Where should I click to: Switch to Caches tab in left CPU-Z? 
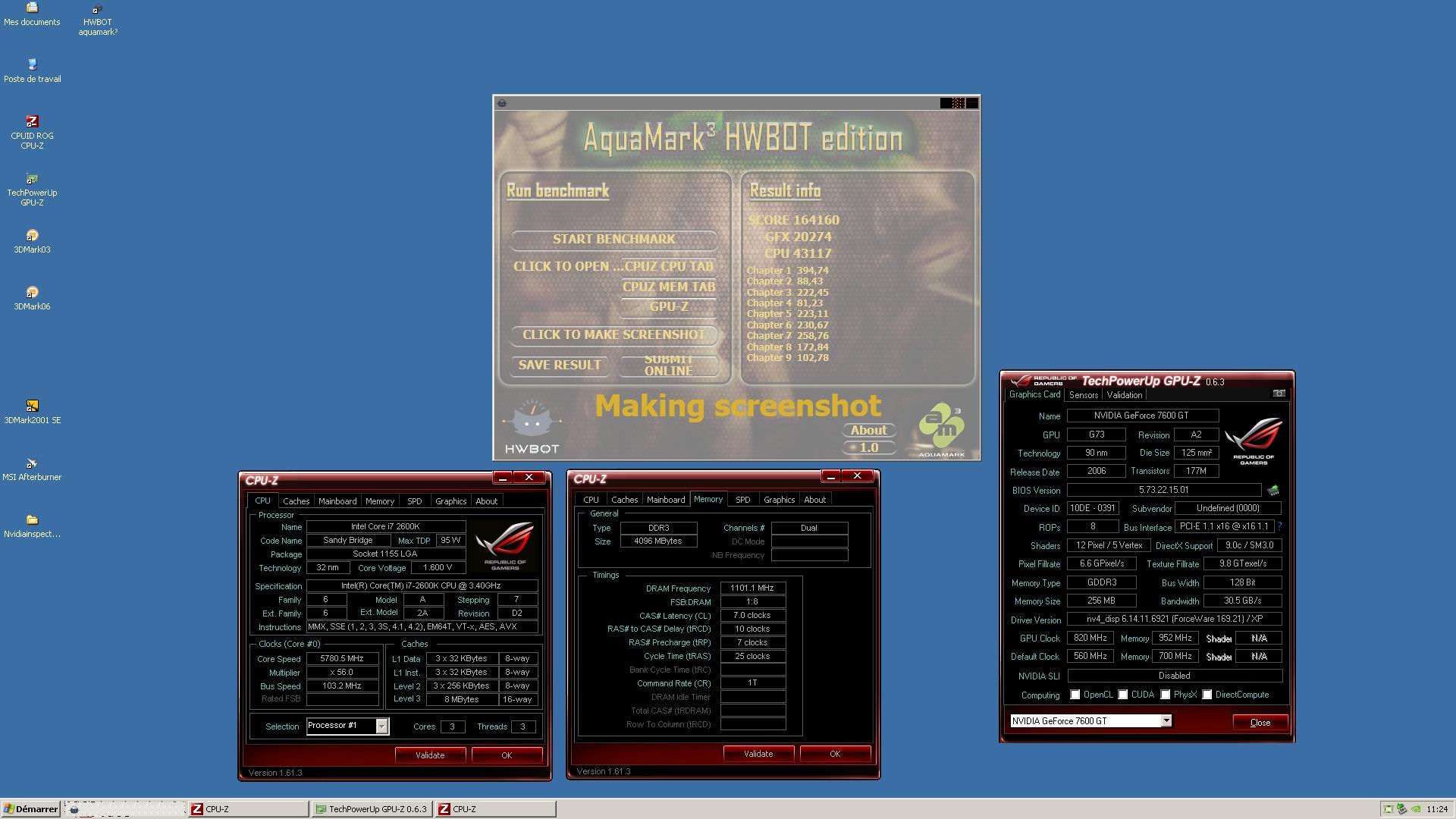(x=296, y=501)
